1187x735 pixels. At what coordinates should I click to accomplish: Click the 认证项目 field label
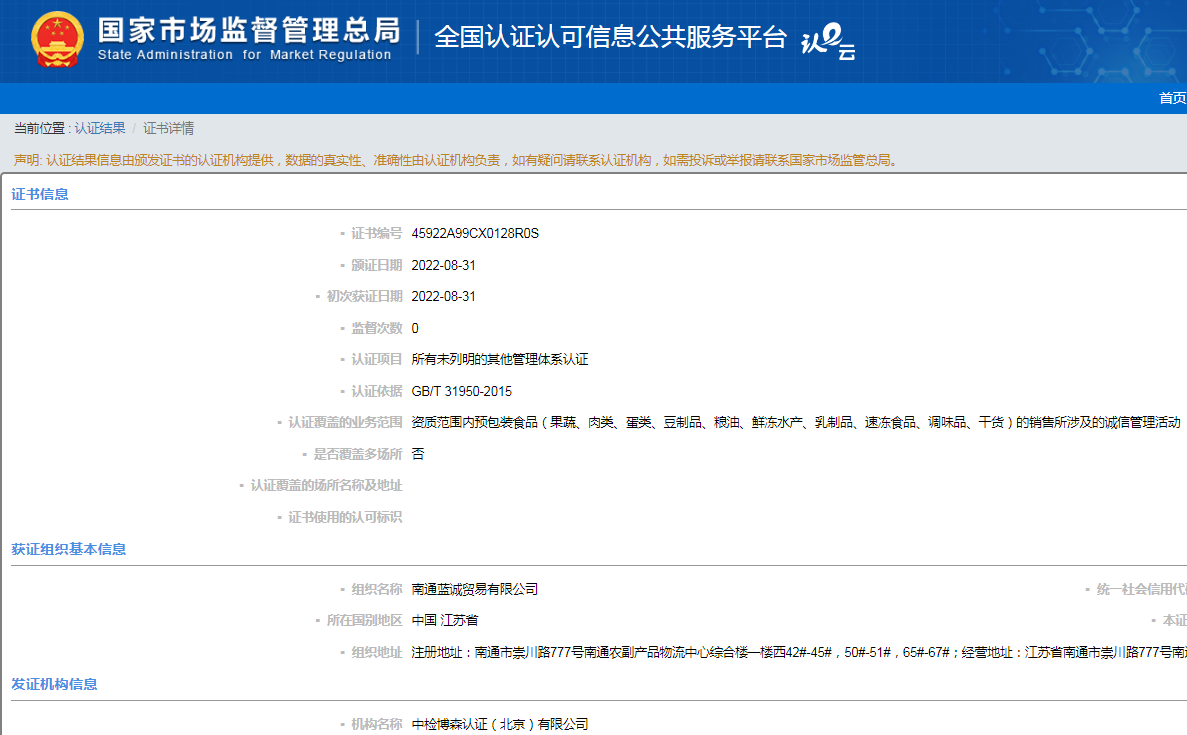376,360
